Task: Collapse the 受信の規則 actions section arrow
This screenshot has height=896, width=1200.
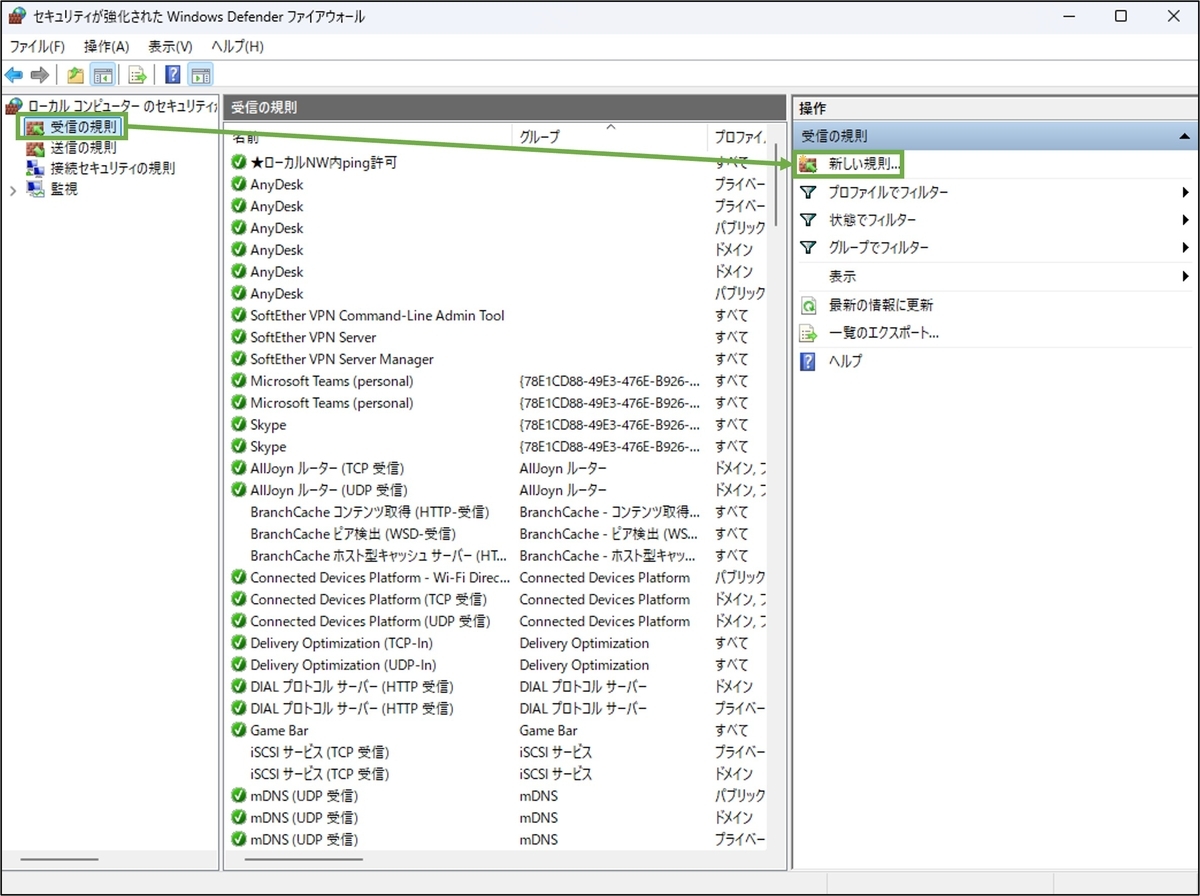Action: coord(1185,136)
